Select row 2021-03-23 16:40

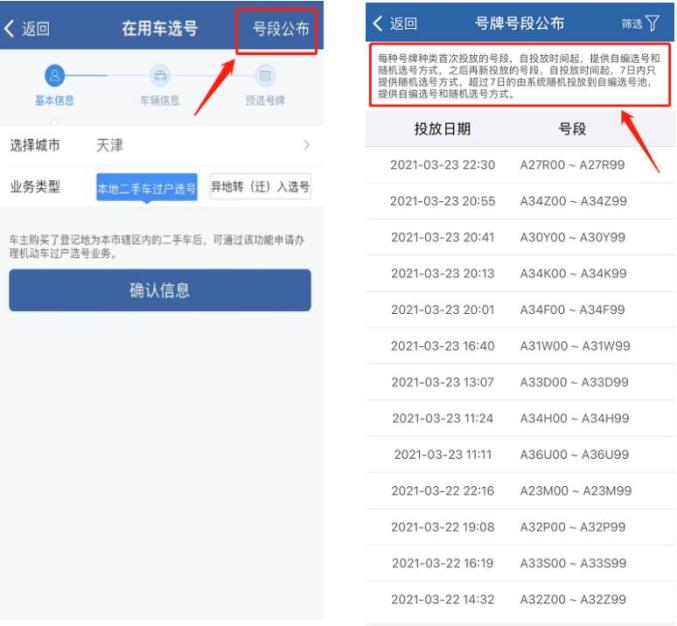520,346
